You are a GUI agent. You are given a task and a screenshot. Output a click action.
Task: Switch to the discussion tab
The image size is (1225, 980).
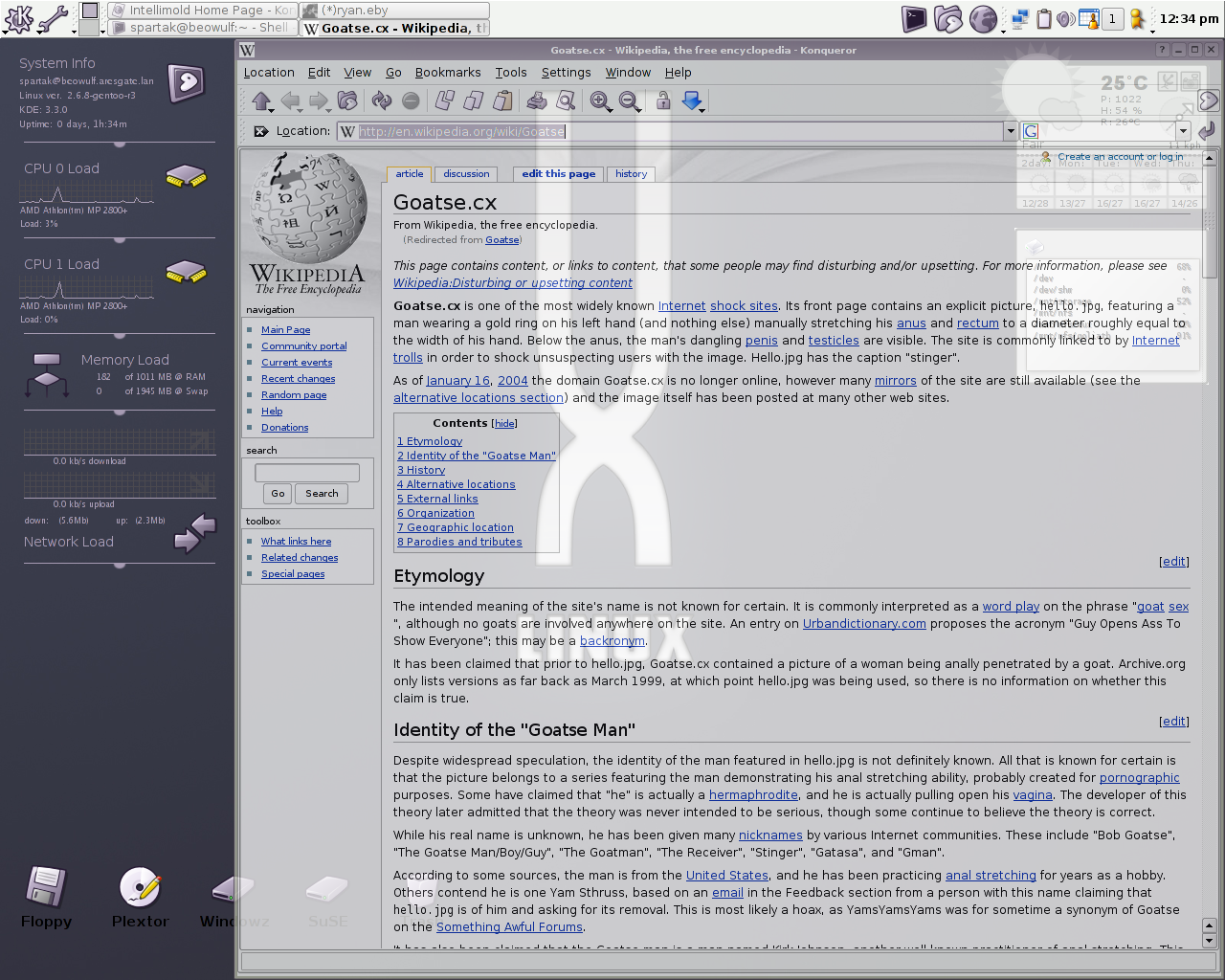(466, 174)
